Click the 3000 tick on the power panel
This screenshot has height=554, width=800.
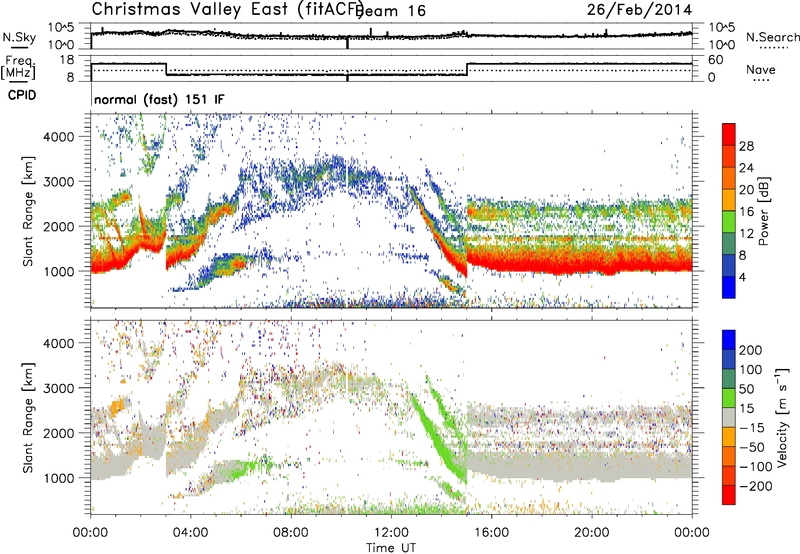(58, 182)
